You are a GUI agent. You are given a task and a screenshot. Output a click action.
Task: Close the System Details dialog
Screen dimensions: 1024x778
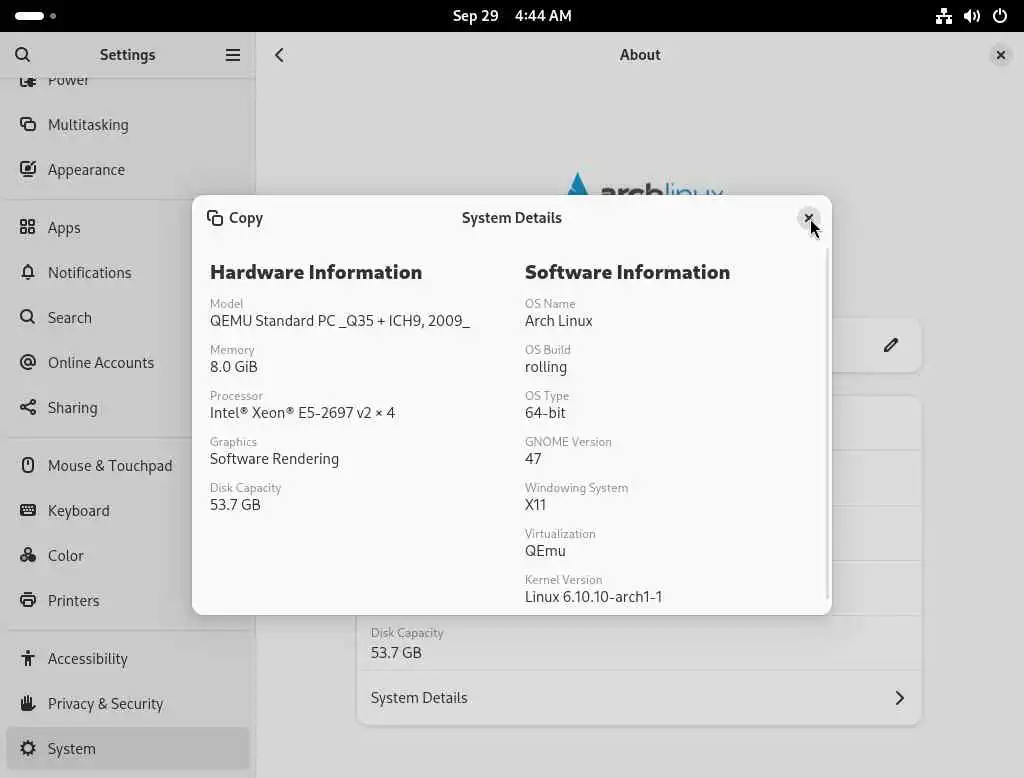click(808, 218)
